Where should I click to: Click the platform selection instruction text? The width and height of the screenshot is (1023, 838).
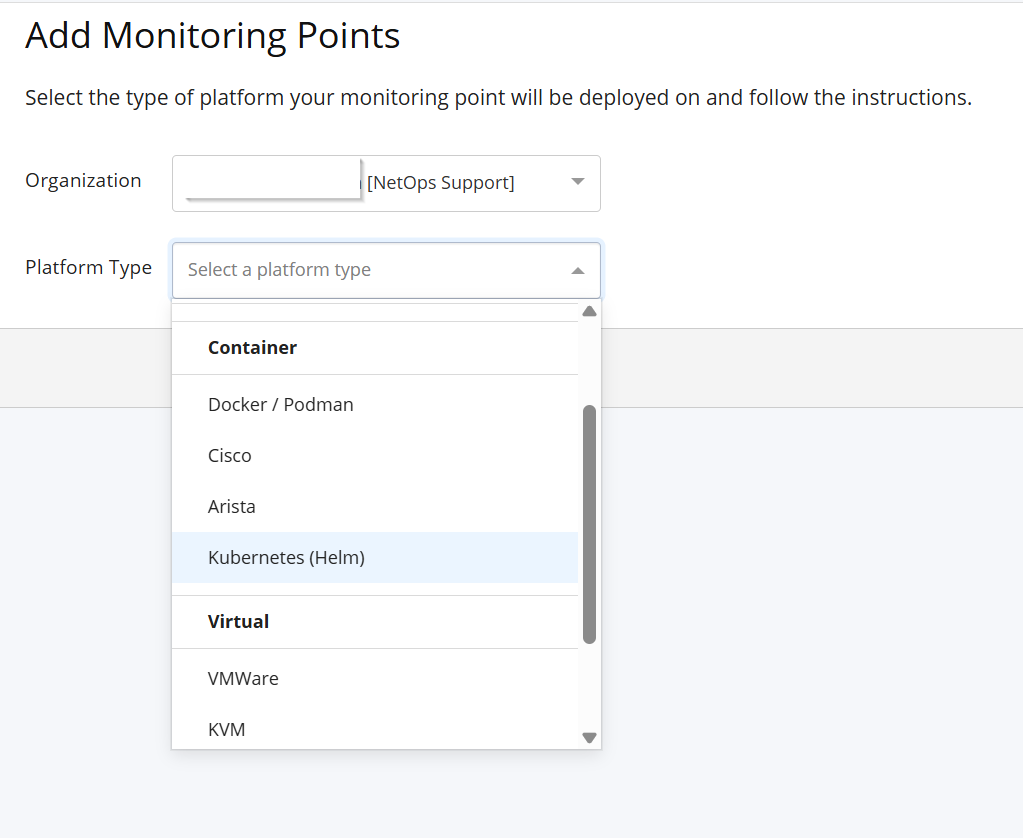tap(498, 98)
